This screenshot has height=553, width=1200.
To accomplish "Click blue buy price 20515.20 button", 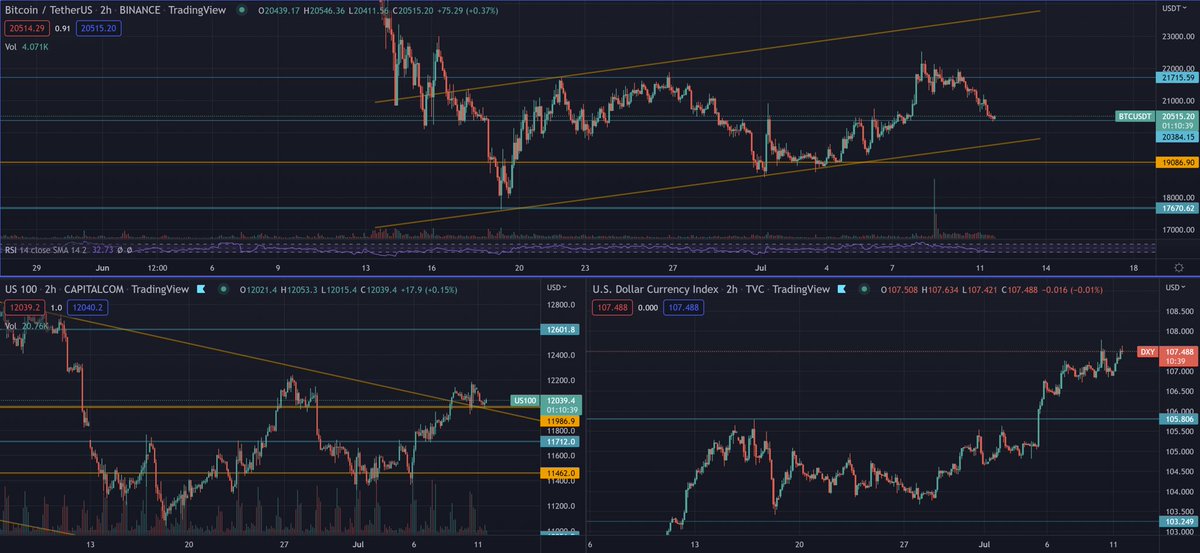I will 101,29.
